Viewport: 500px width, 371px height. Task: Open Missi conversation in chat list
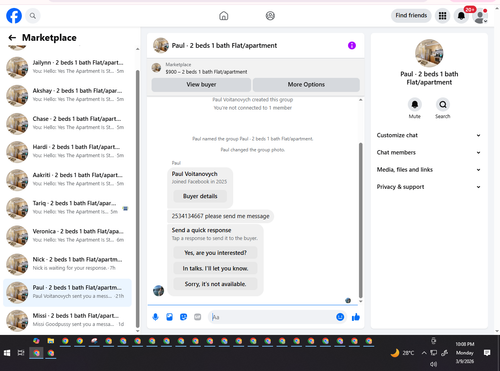67,320
